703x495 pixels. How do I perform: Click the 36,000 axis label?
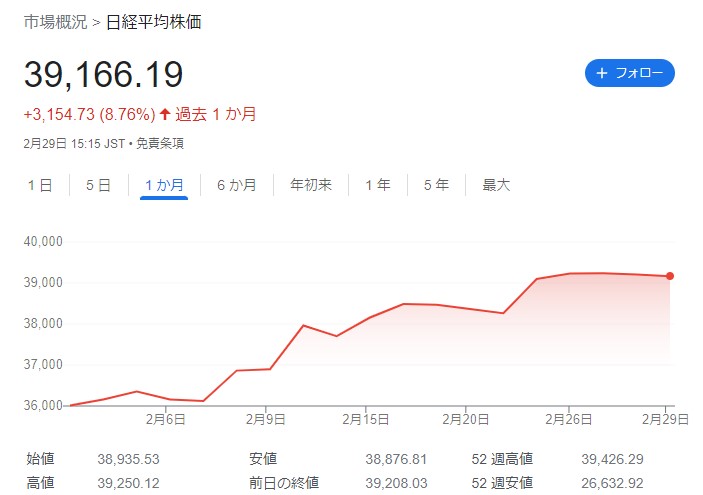click(x=43, y=405)
